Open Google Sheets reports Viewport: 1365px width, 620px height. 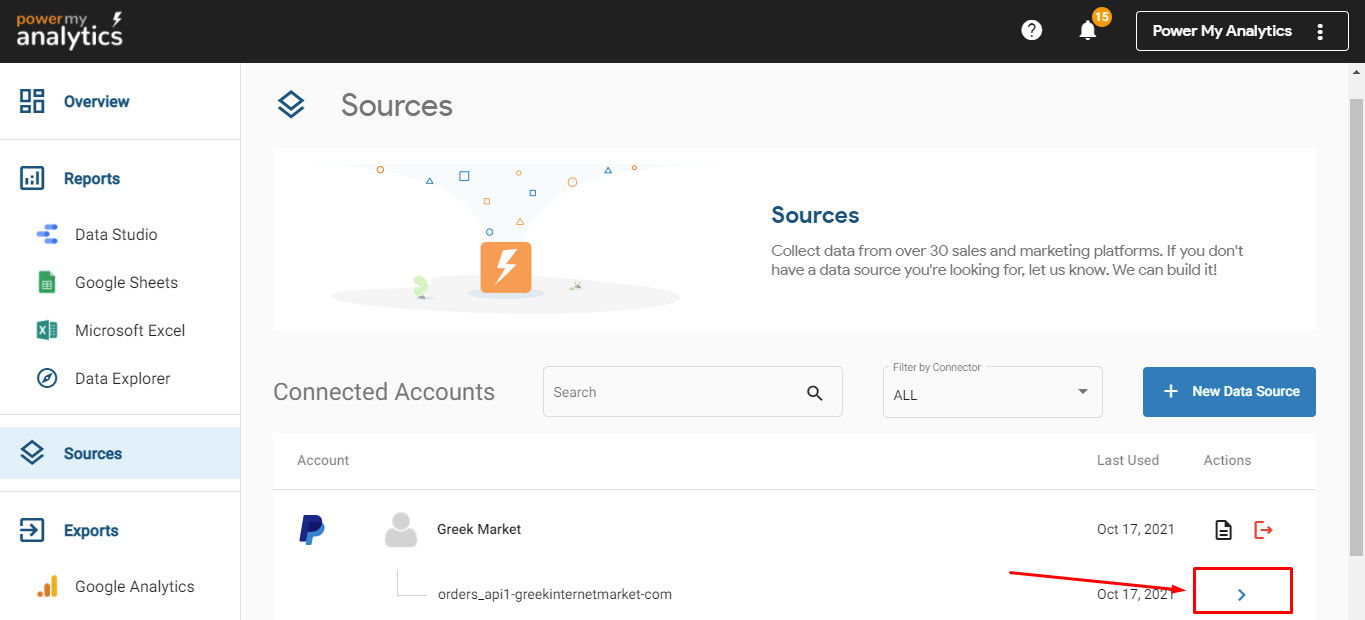pyautogui.click(x=126, y=283)
